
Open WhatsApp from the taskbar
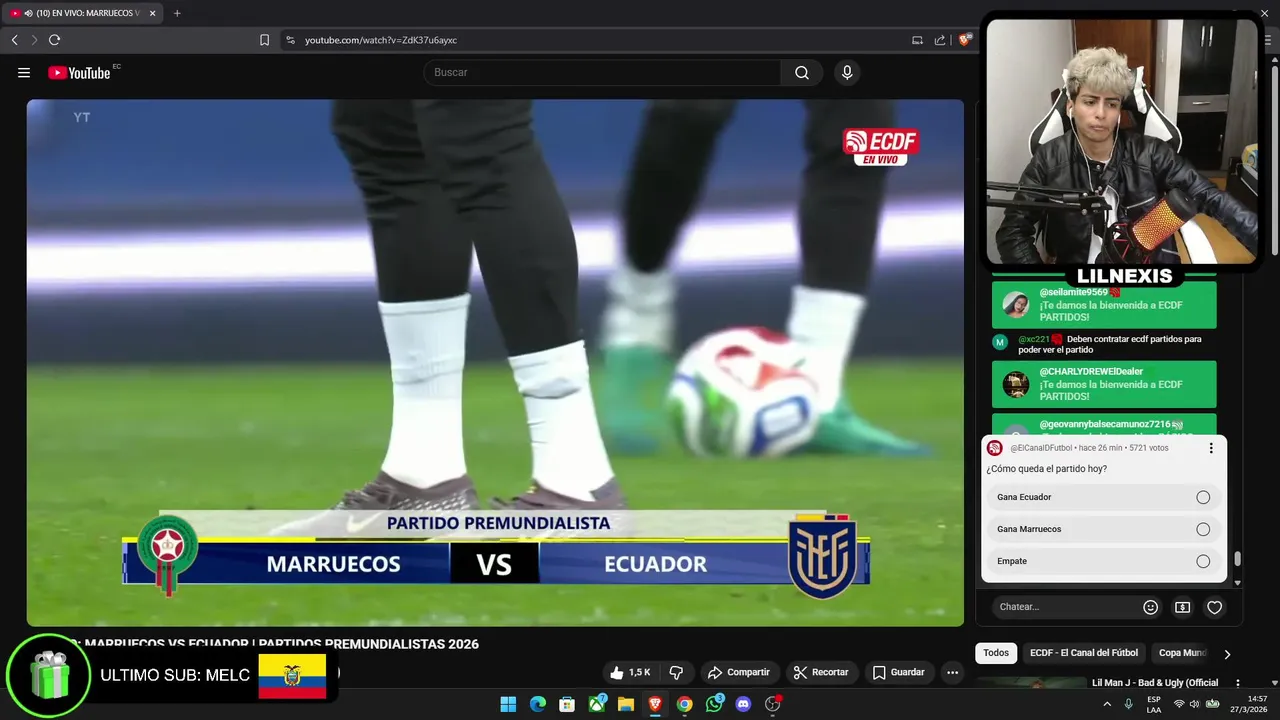(x=714, y=704)
